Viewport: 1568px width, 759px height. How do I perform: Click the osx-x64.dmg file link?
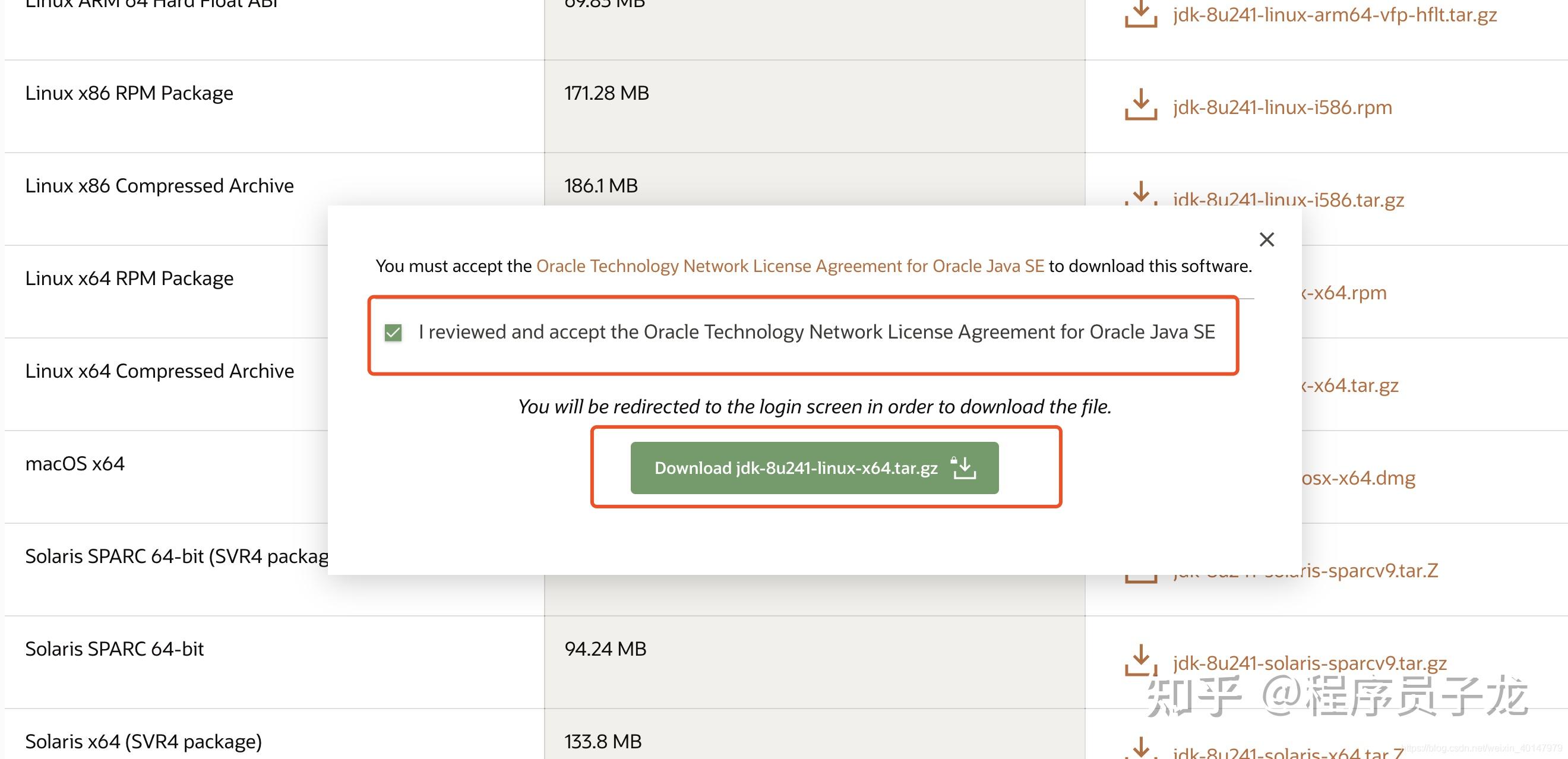[x=1358, y=478]
